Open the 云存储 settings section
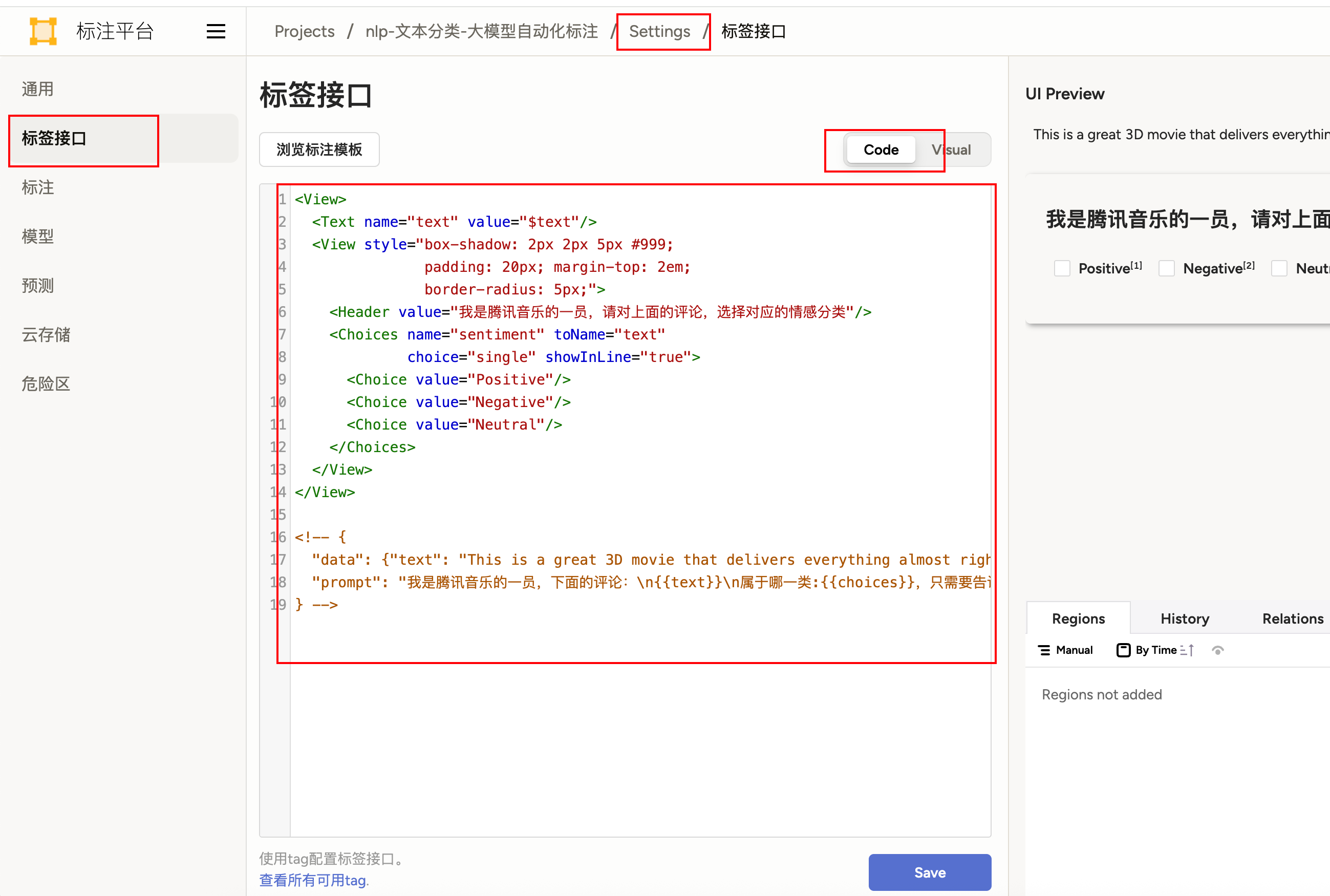 tap(46, 335)
